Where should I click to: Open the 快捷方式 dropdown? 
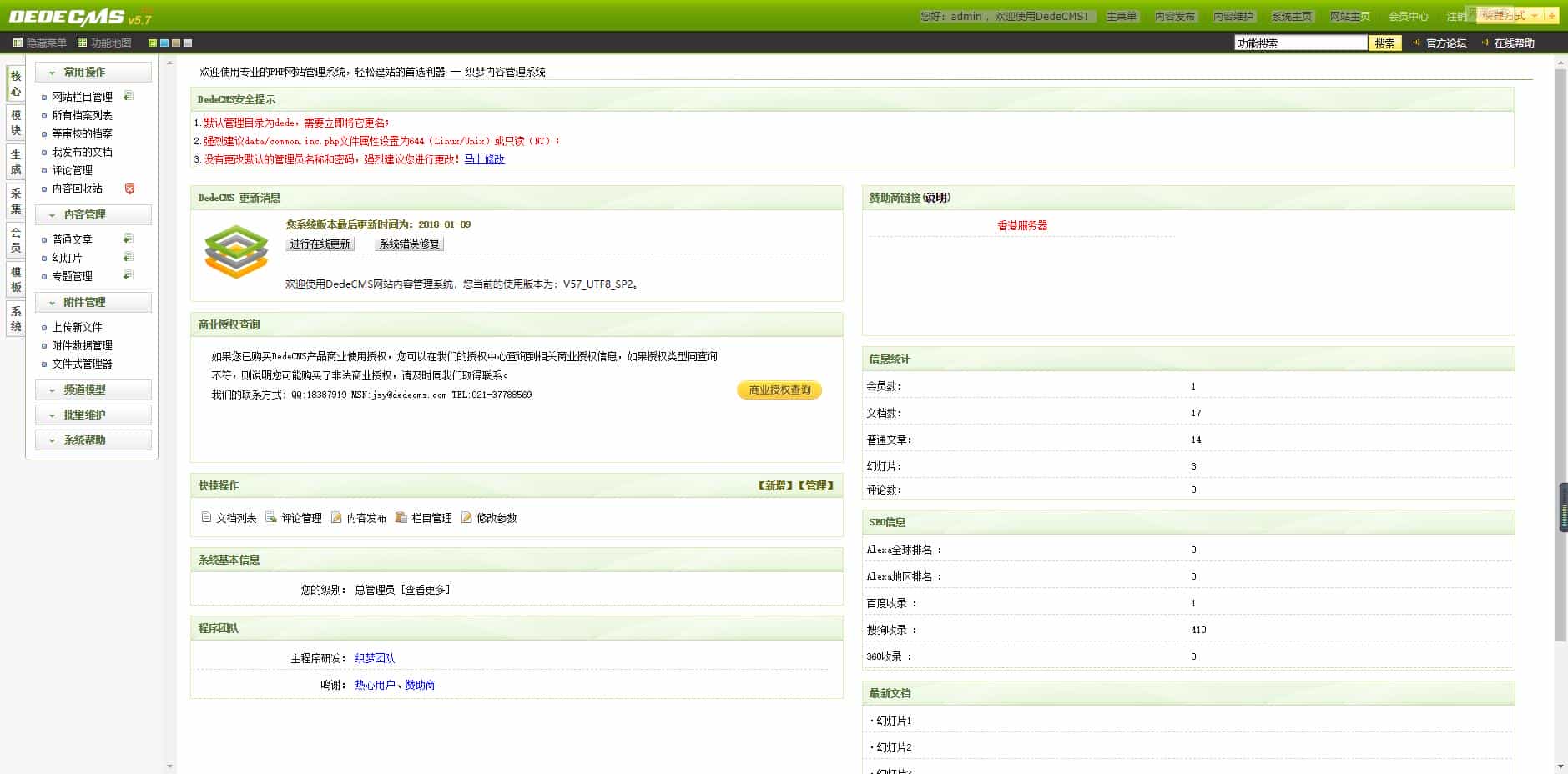tap(1510, 16)
